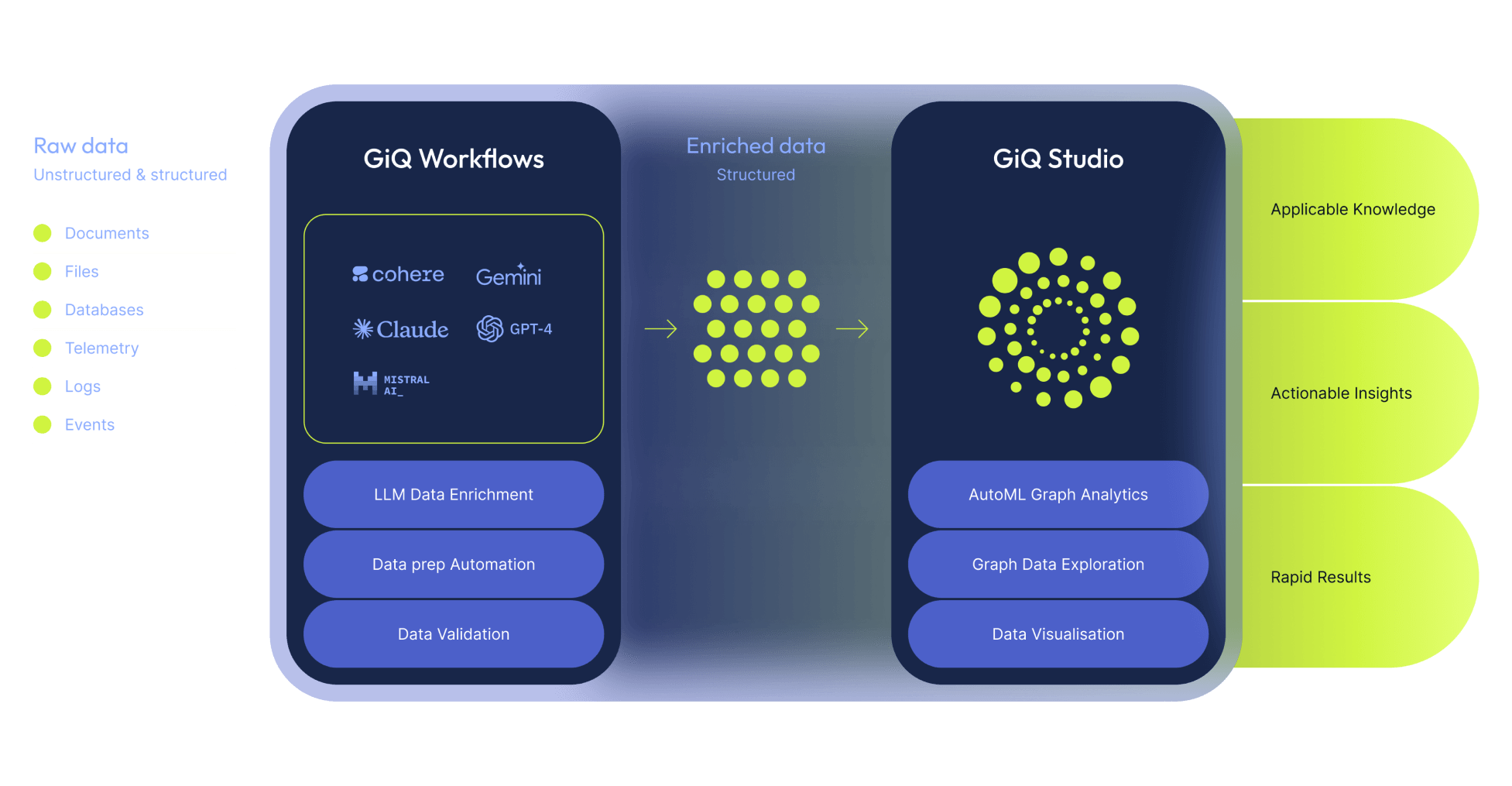This screenshot has width=1512, height=786.
Task: Click the Databases list item text
Action: point(104,310)
